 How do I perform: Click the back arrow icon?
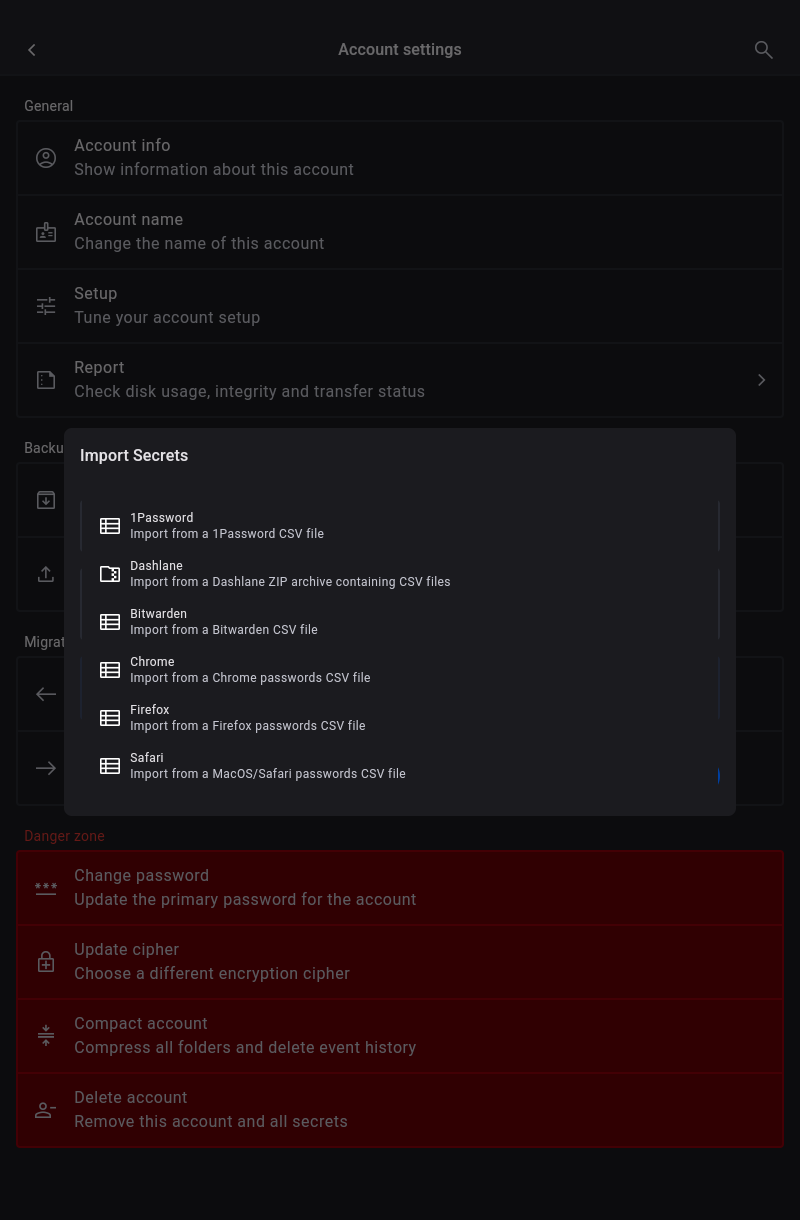point(32,50)
